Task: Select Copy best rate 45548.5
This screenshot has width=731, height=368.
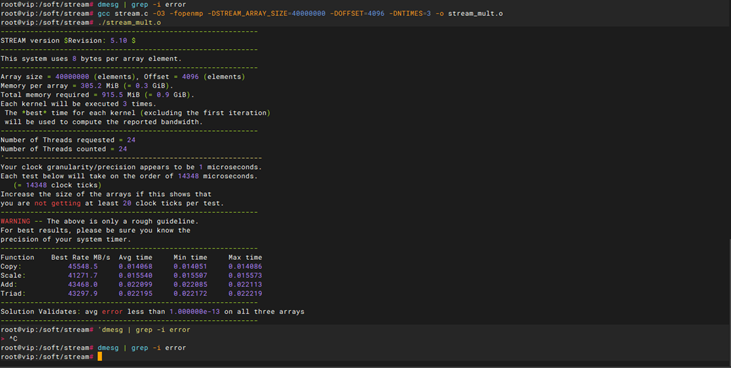Action: point(83,267)
